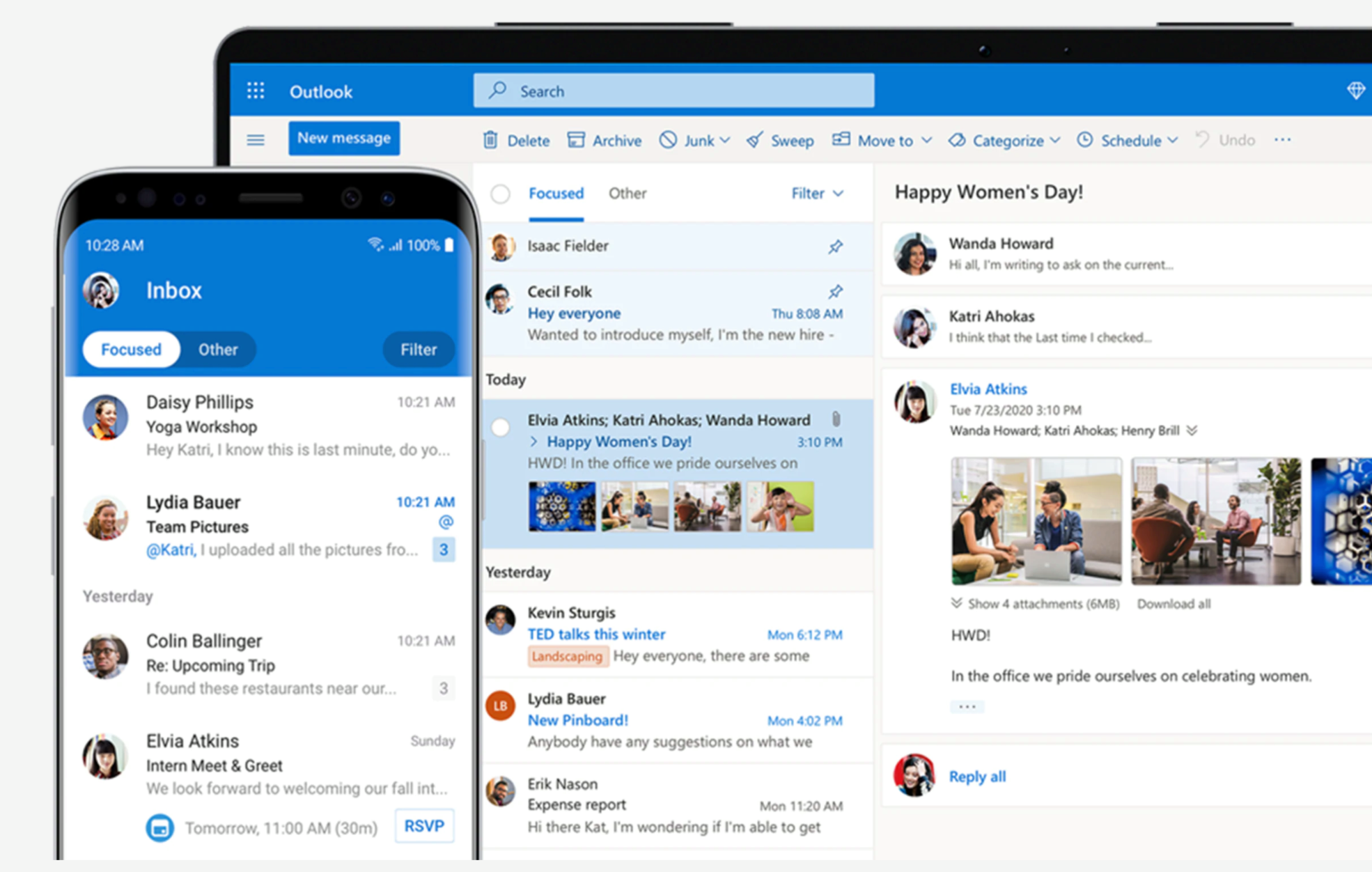This screenshot has width=1372, height=872.
Task: Select the Happy Women's Day conversation checkbox
Action: 500,427
